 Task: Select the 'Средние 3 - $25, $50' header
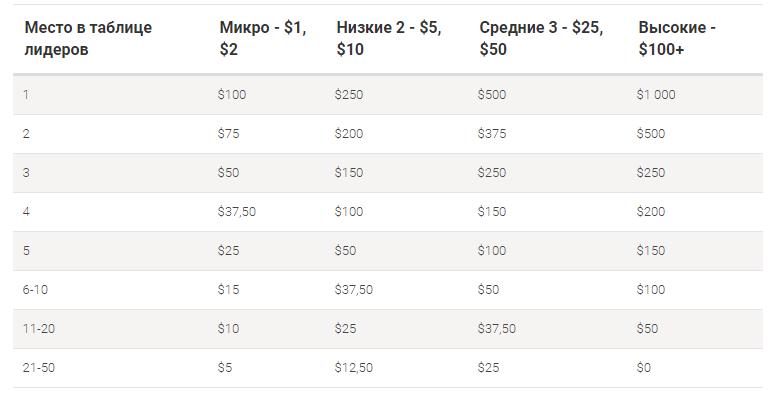(x=541, y=38)
